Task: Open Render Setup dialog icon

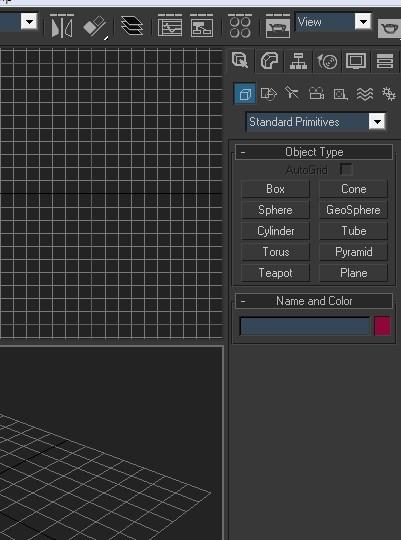Action: pyautogui.click(x=278, y=26)
